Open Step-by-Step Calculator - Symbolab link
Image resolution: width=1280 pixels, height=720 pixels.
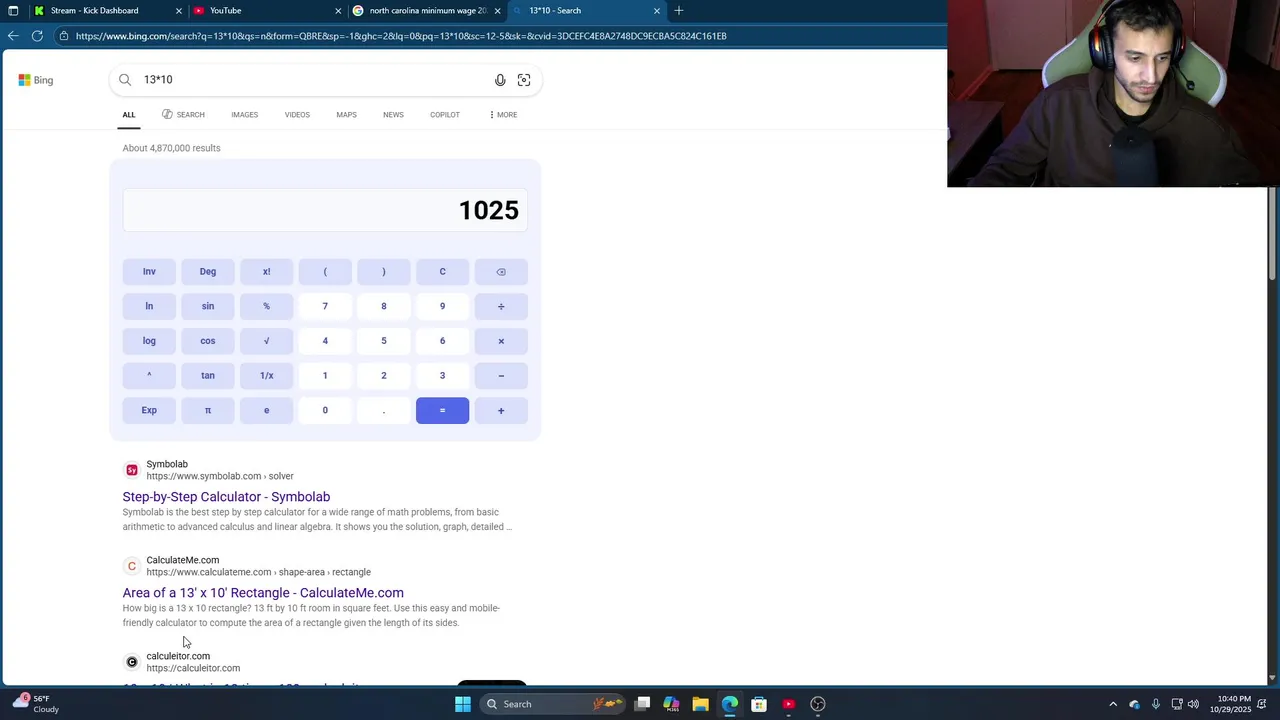click(226, 497)
